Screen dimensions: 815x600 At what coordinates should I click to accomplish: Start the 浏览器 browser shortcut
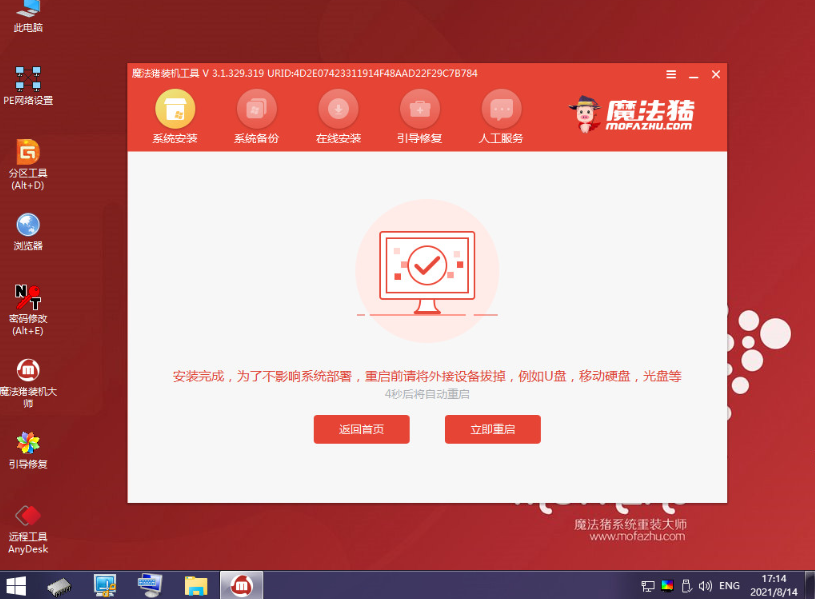[27, 230]
